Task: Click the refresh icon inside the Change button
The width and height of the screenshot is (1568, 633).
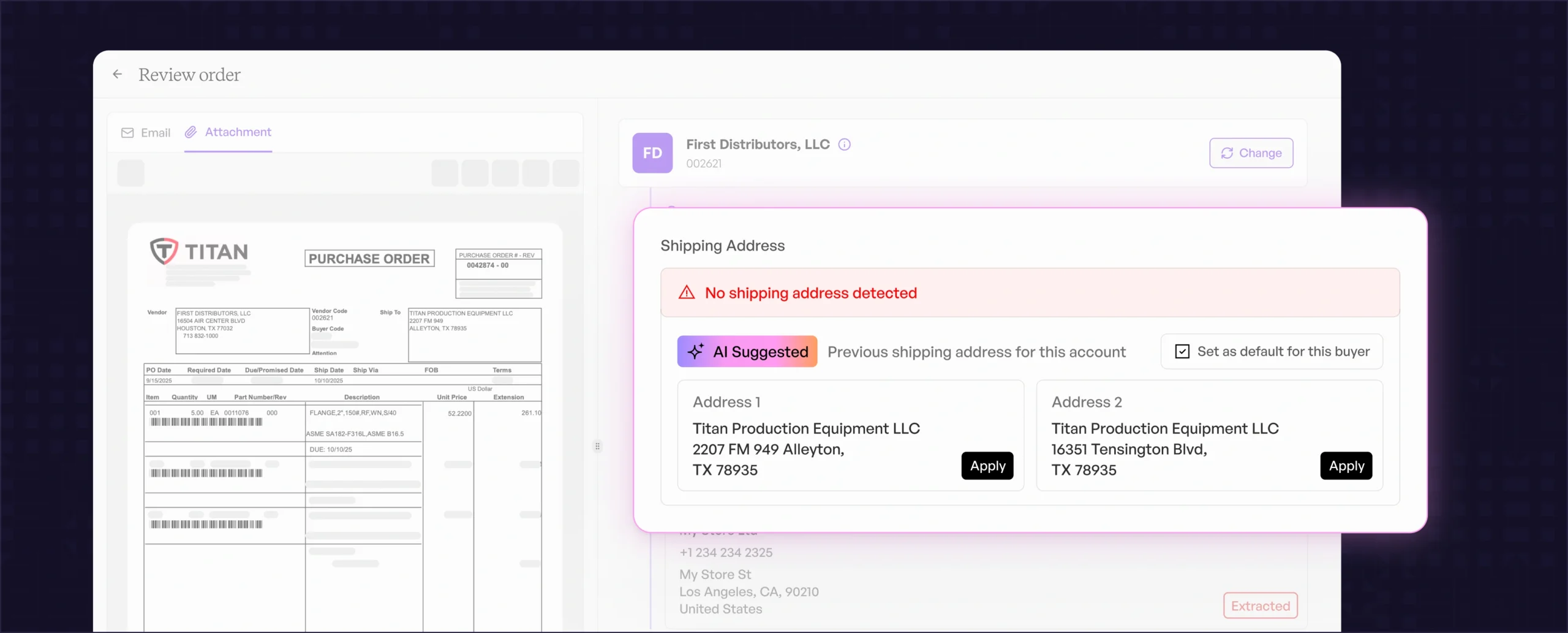Action: coord(1227,153)
